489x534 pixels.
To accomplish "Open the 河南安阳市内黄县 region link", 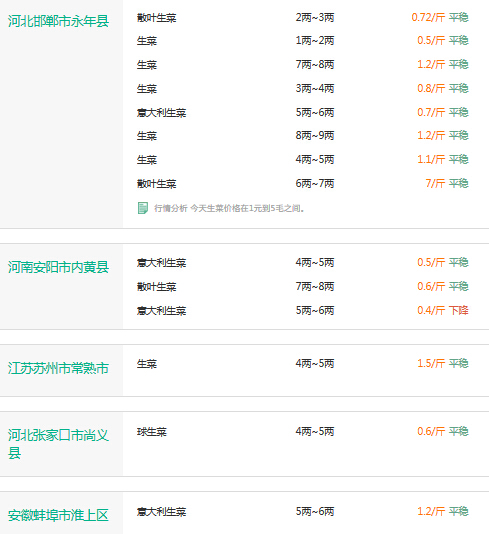I will coord(58,267).
